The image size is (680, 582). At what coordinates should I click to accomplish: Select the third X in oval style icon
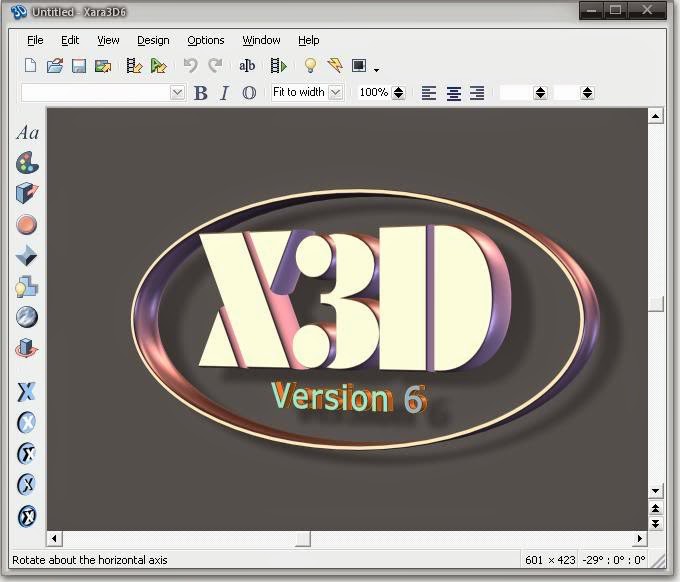click(27, 454)
